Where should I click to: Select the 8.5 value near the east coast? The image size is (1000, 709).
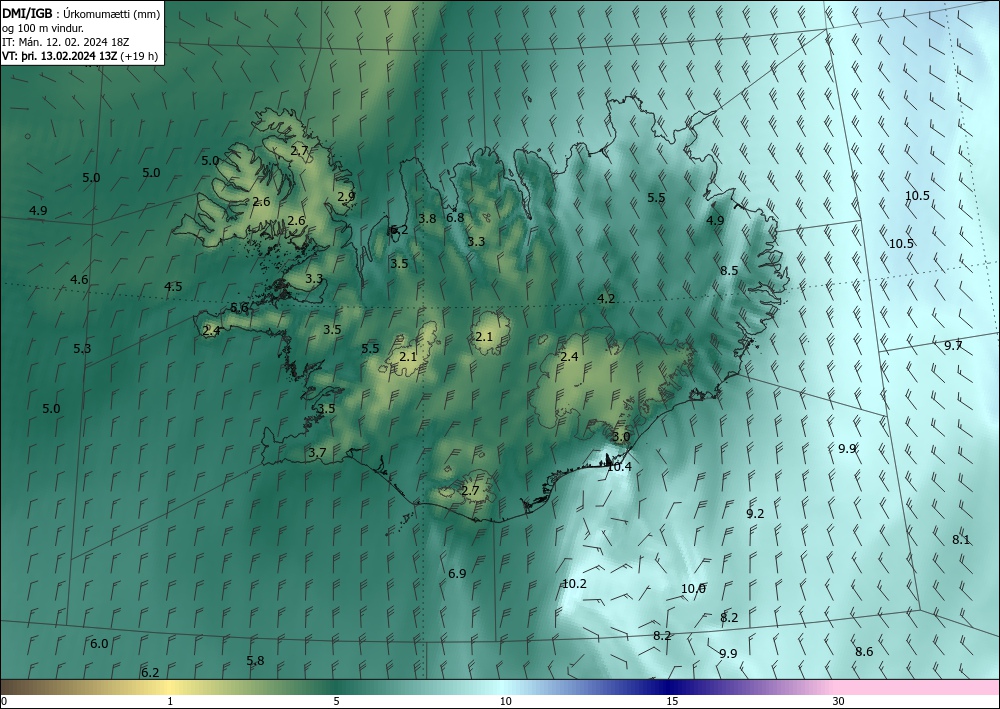pyautogui.click(x=729, y=270)
